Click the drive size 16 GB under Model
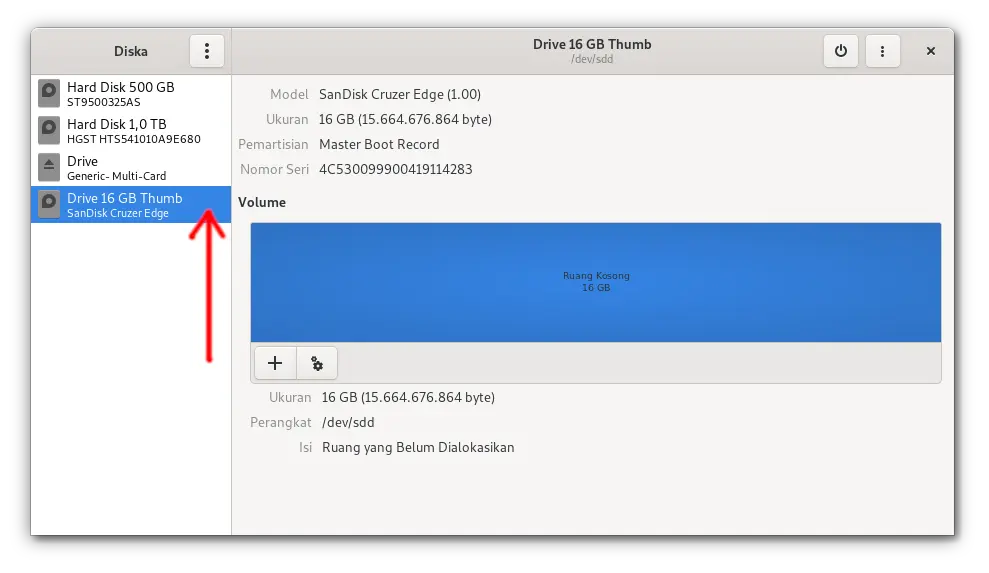Screen dimensions: 989x573 coord(405,119)
